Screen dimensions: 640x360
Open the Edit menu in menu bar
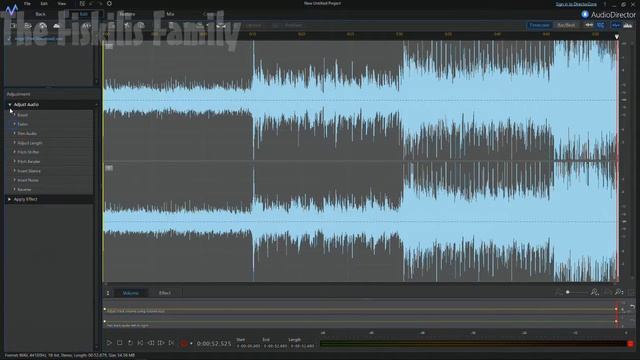[x=44, y=4]
